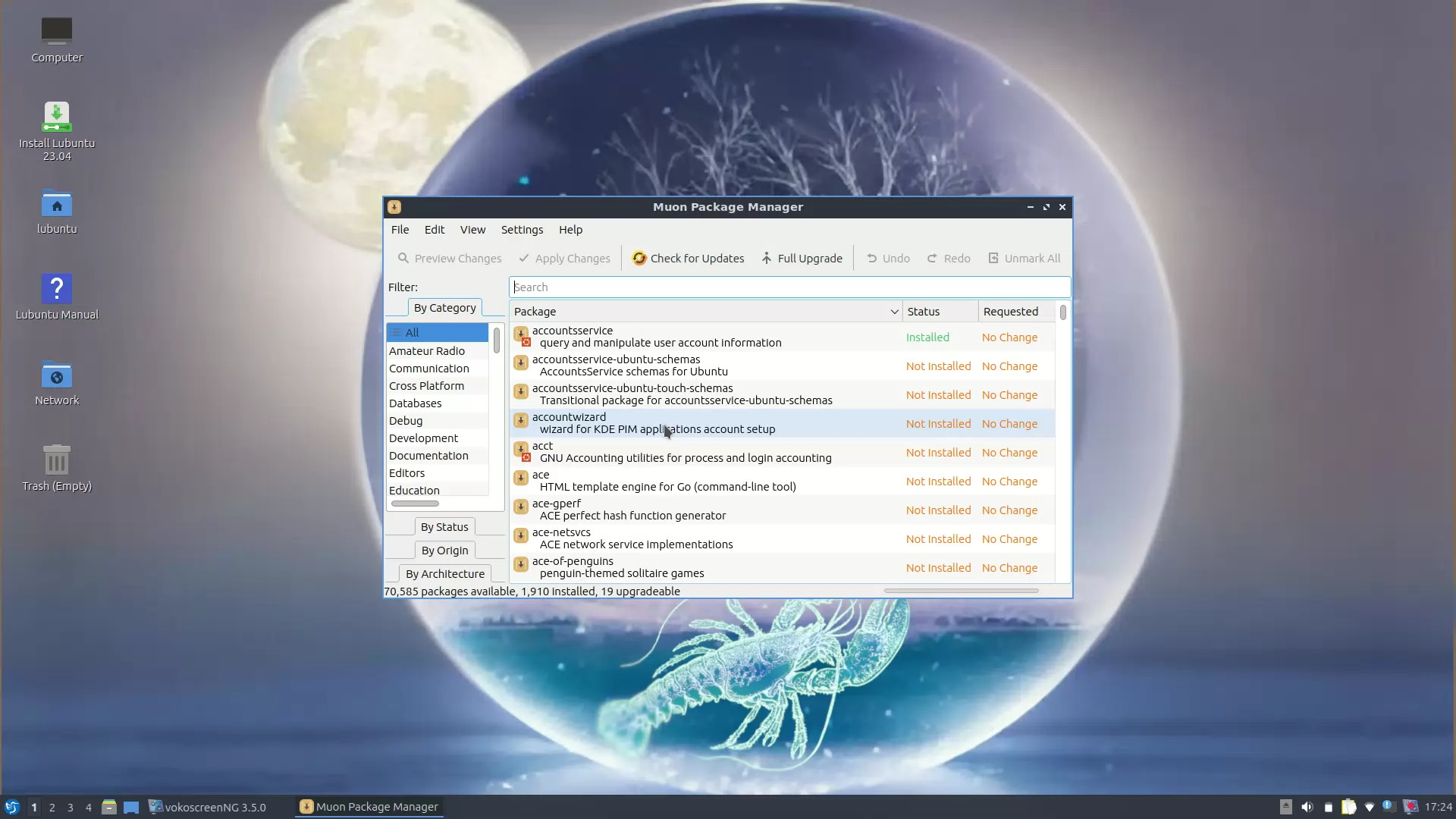Click the Search input field
This screenshot has width=1456, height=819.
click(x=789, y=287)
